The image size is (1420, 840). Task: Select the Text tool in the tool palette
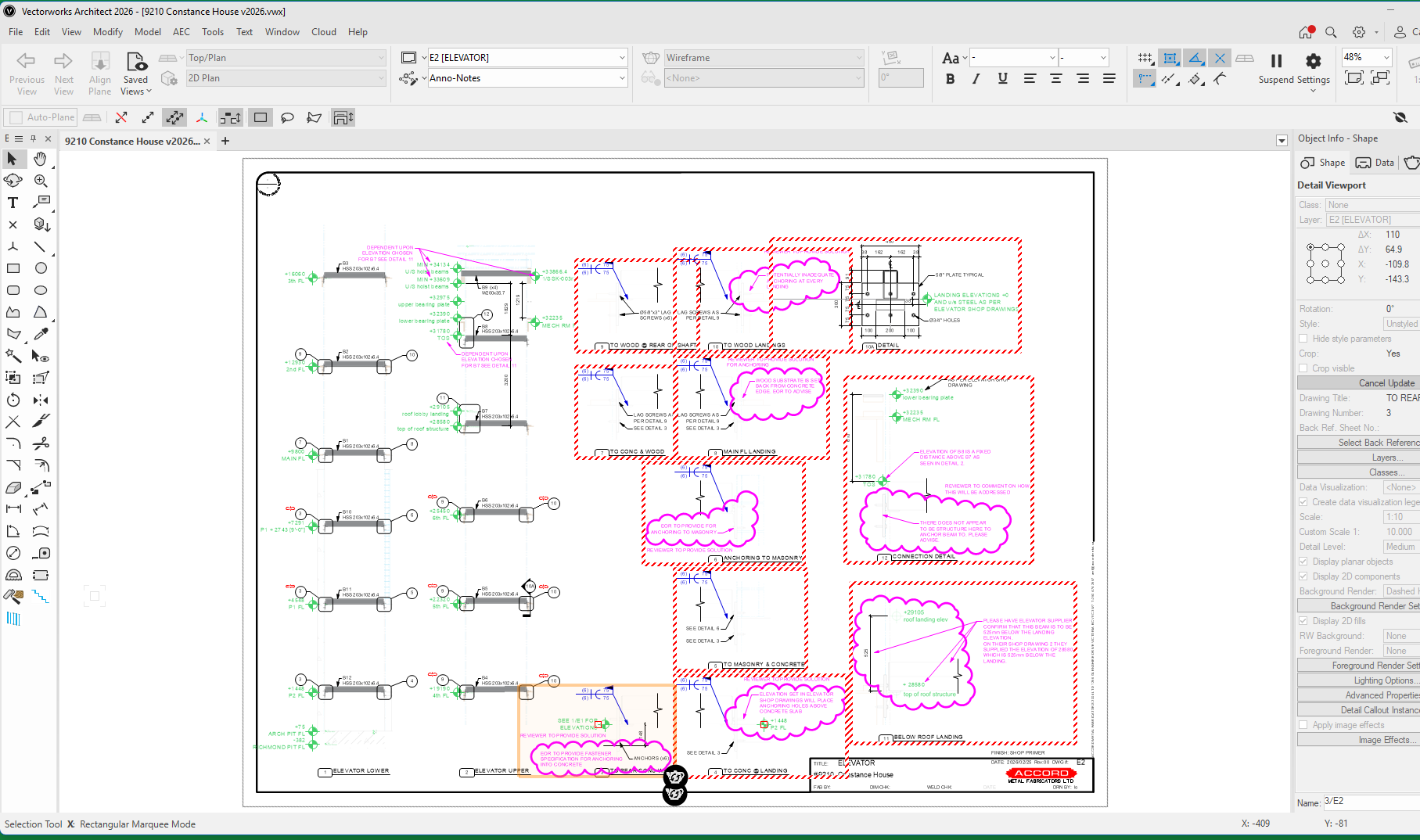pos(13,203)
